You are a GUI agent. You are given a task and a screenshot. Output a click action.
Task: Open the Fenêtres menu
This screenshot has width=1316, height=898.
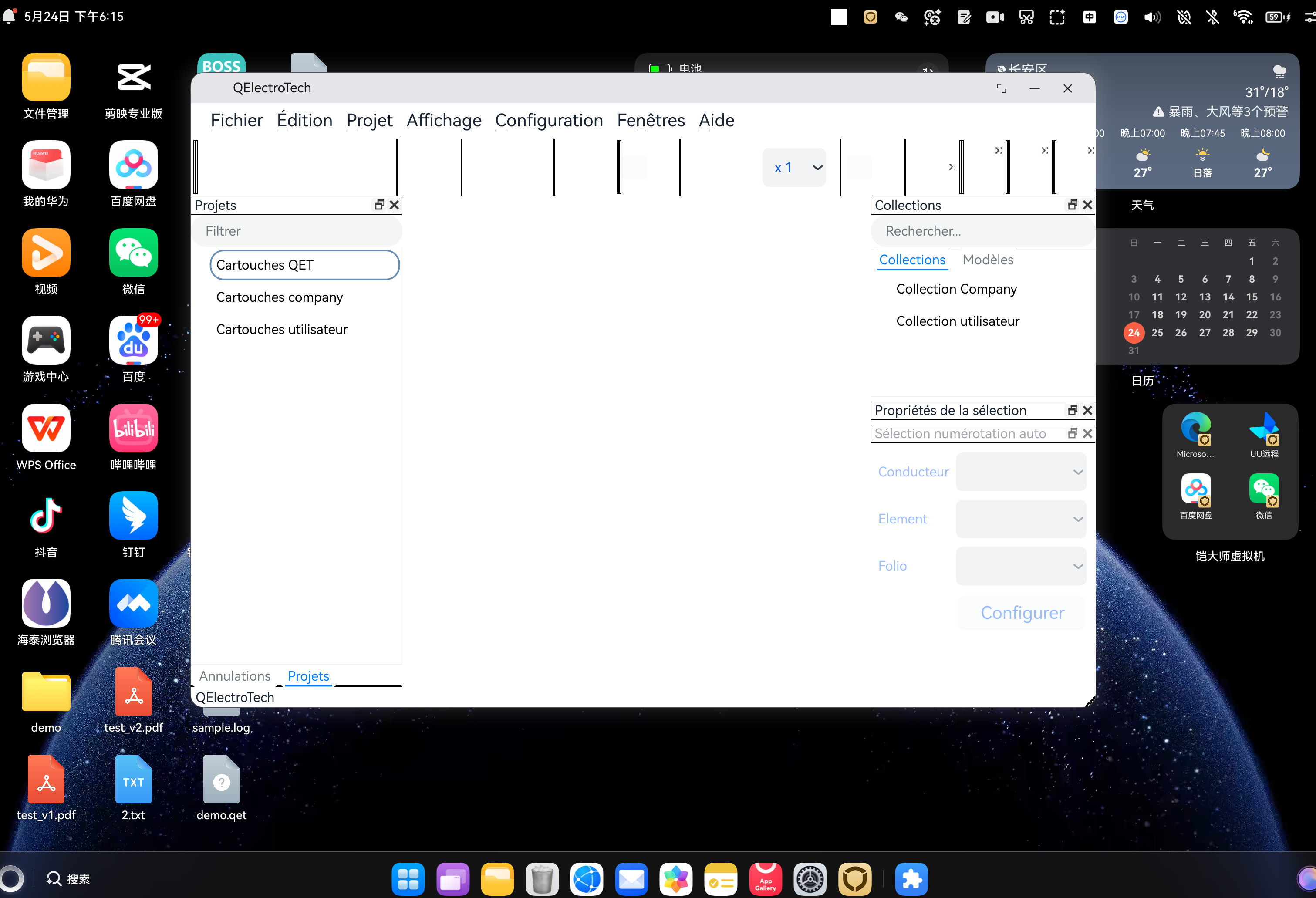pos(651,120)
